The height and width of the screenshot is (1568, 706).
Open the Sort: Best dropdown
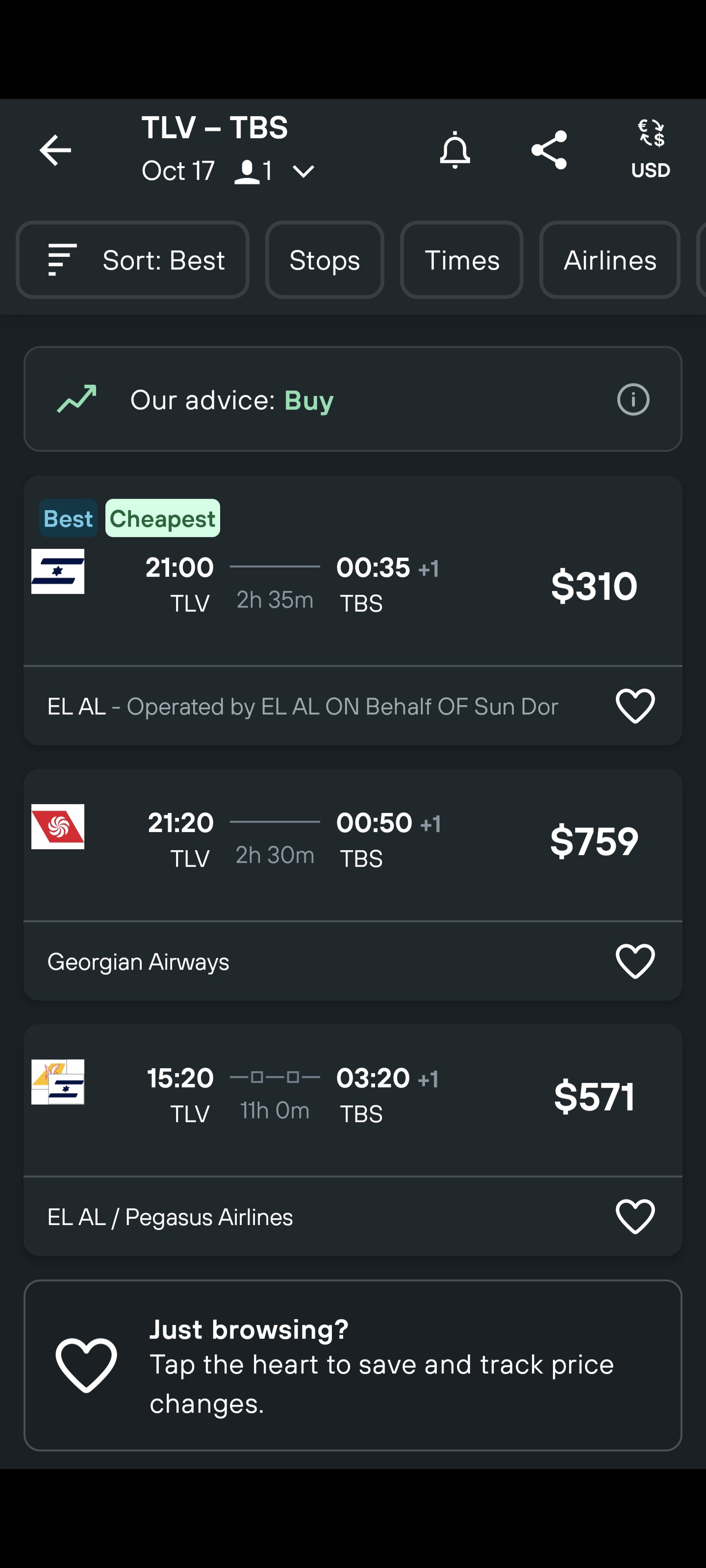click(x=133, y=260)
